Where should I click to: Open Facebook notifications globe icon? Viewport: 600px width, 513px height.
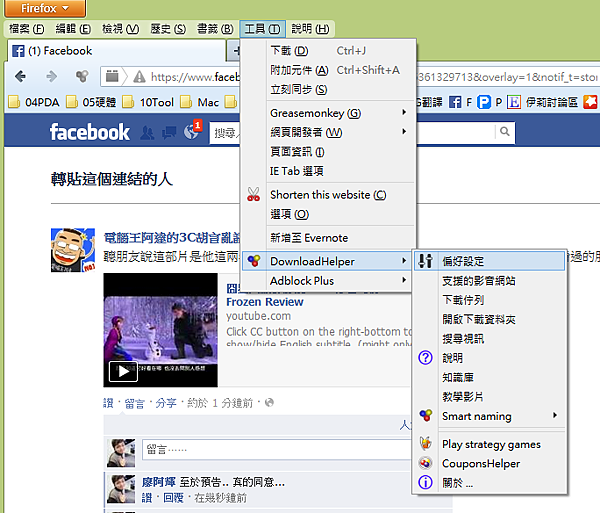(x=191, y=132)
